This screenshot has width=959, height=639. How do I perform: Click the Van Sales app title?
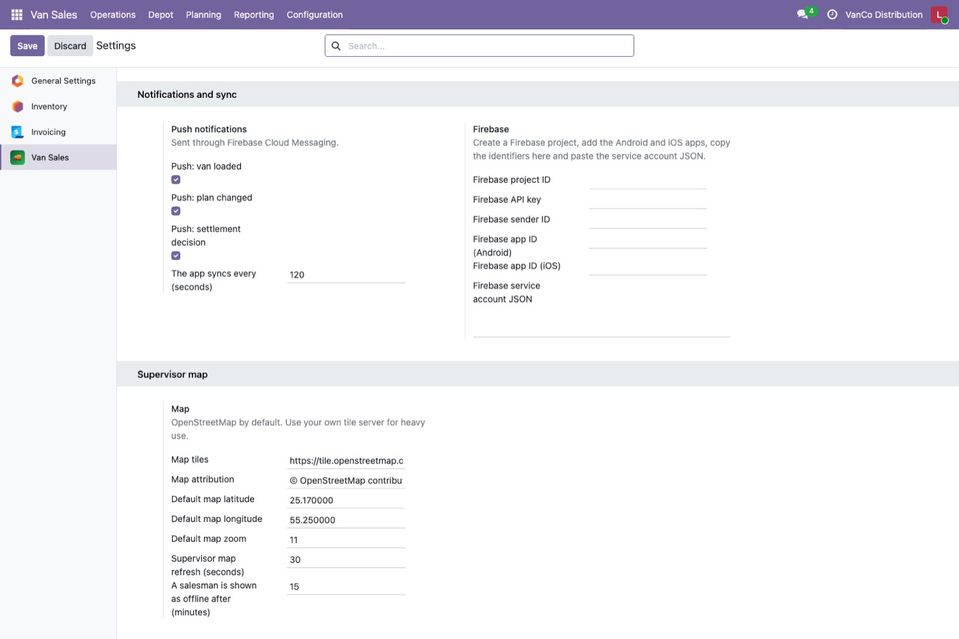[x=54, y=15]
